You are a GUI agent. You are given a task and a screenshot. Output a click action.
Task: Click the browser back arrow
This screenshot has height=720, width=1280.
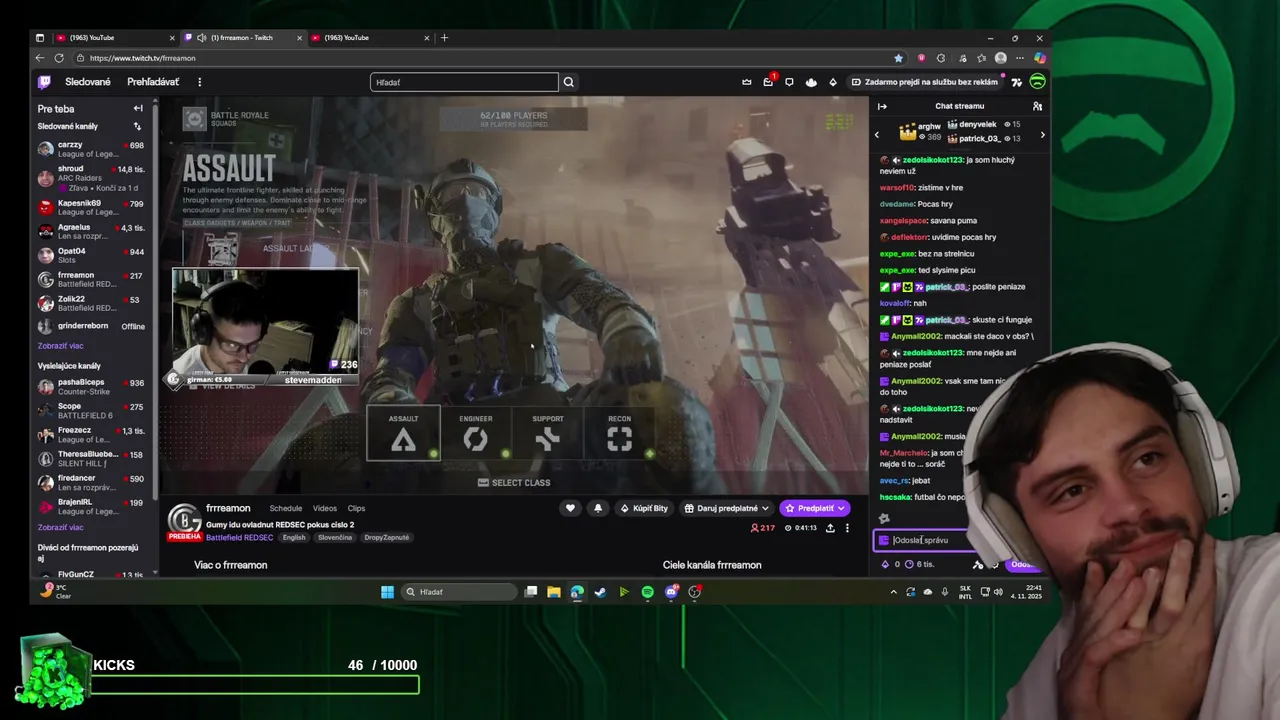(x=41, y=58)
